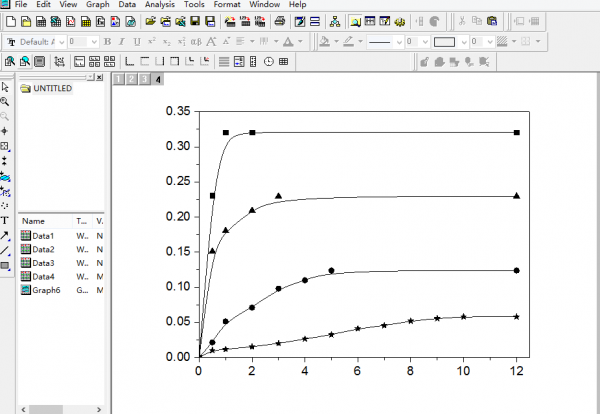Viewport: 600px width, 414px height.
Task: Create a new folder from the toolbar
Action: pyautogui.click(x=26, y=21)
